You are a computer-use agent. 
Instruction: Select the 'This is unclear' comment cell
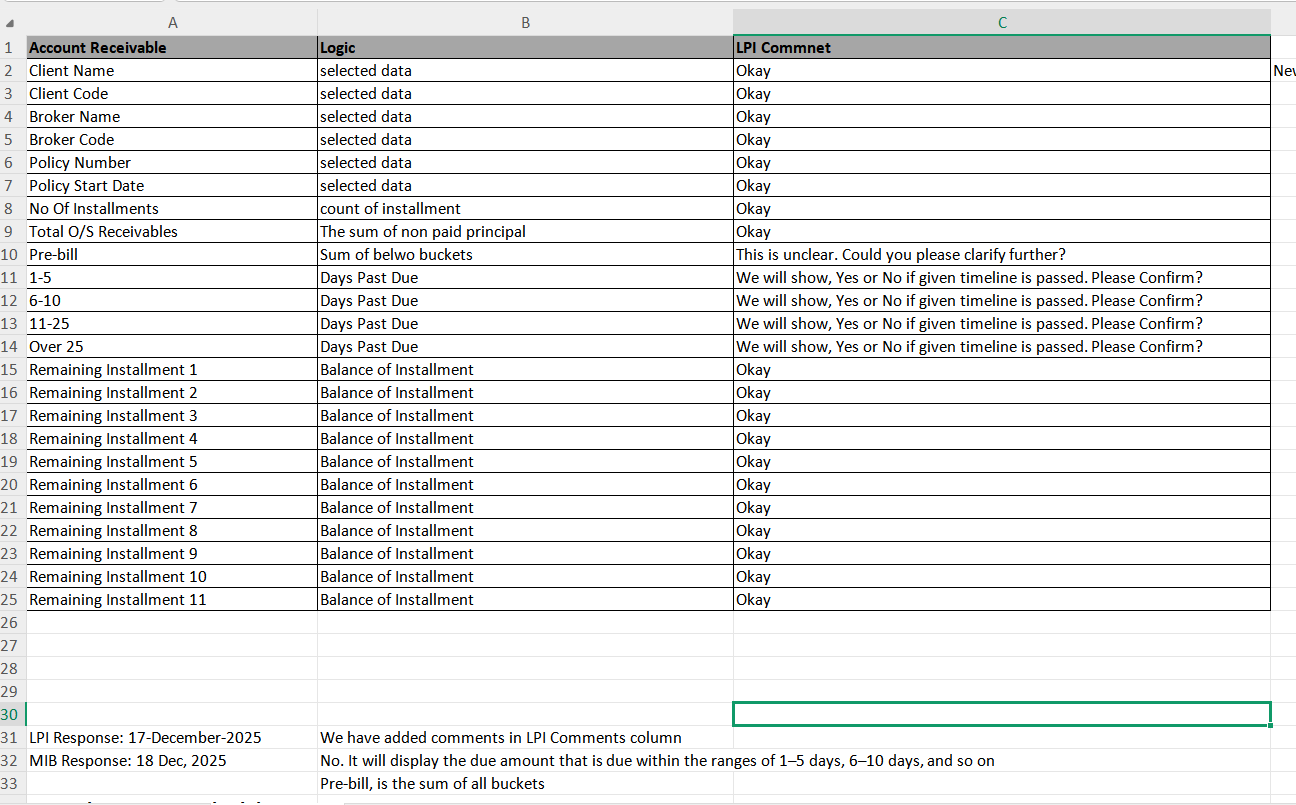tap(900, 255)
